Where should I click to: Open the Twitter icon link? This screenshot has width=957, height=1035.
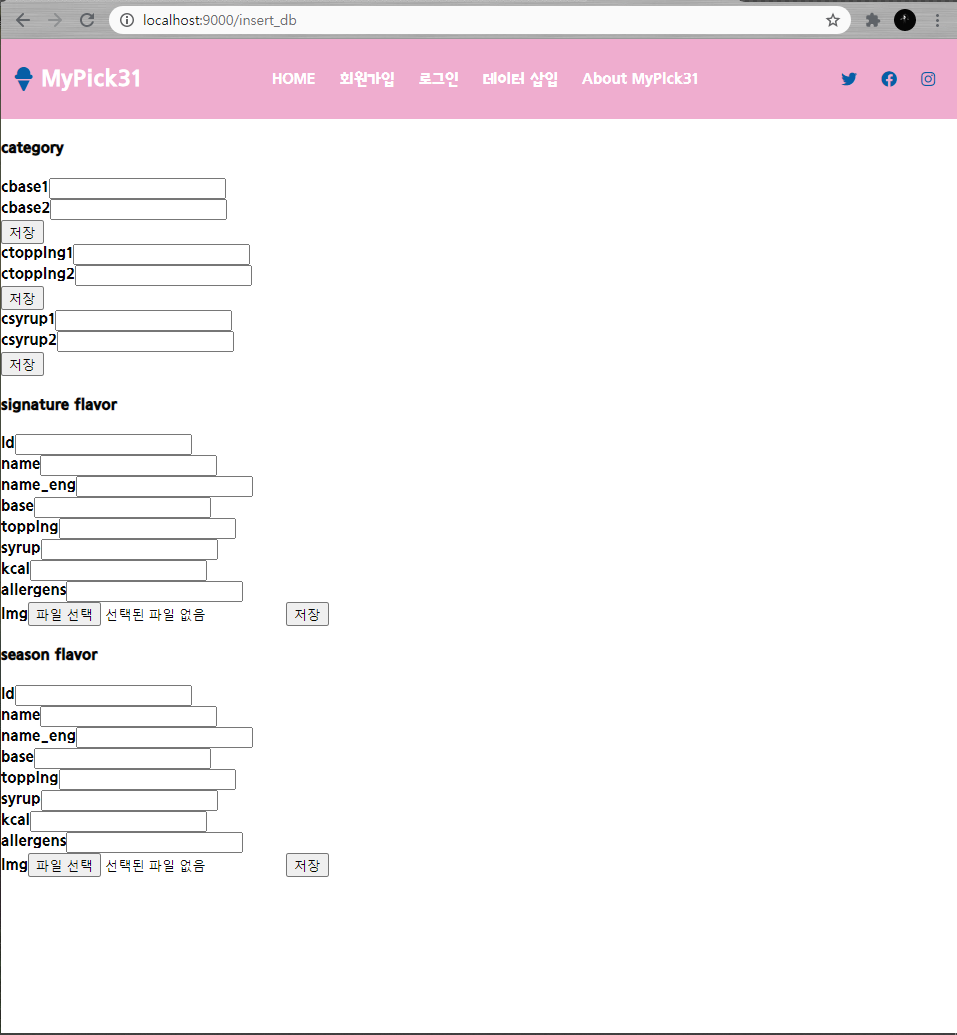coord(849,79)
